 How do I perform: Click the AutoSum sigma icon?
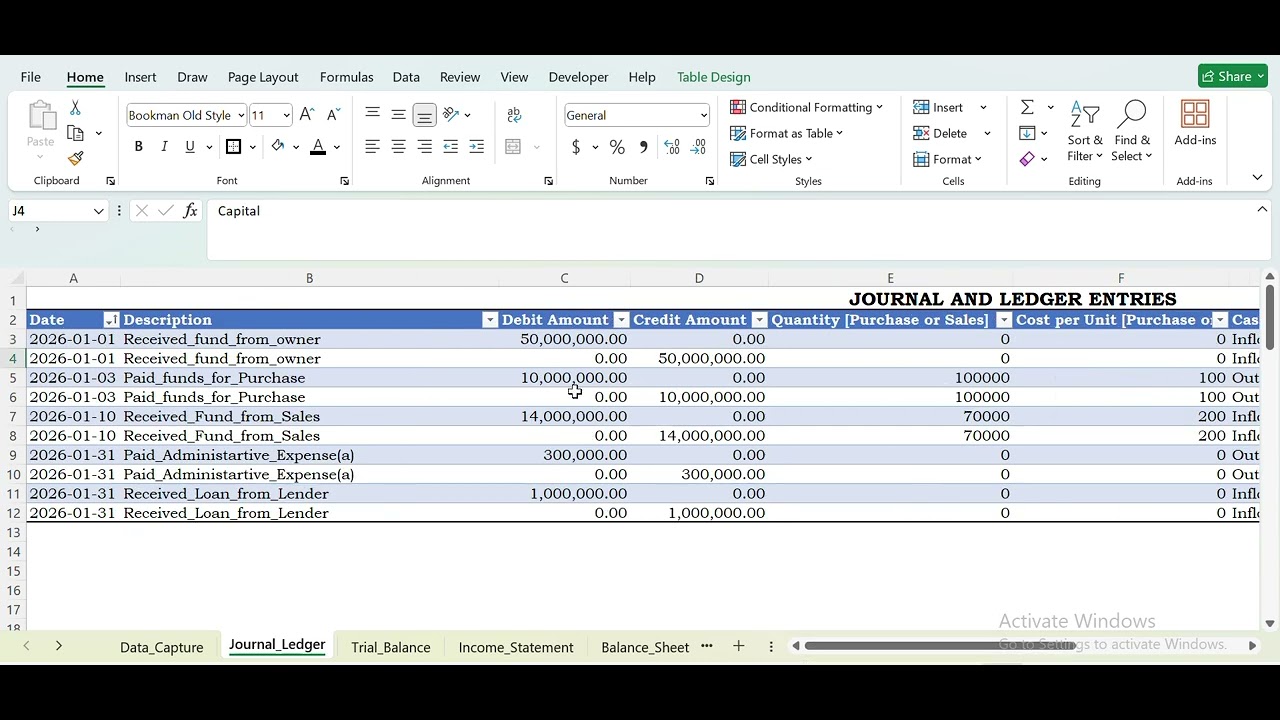1027,107
